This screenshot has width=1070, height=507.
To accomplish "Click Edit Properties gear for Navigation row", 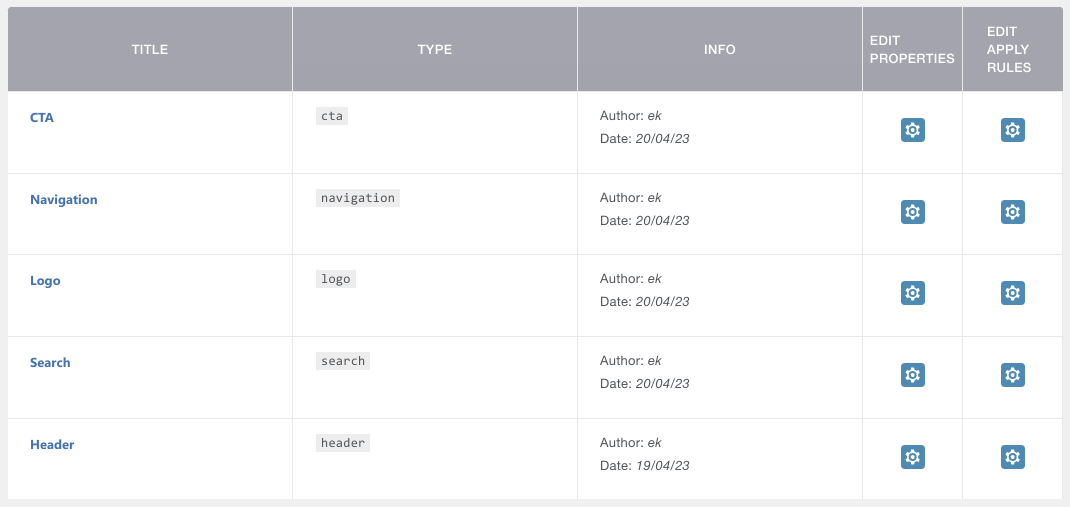I will [x=912, y=212].
